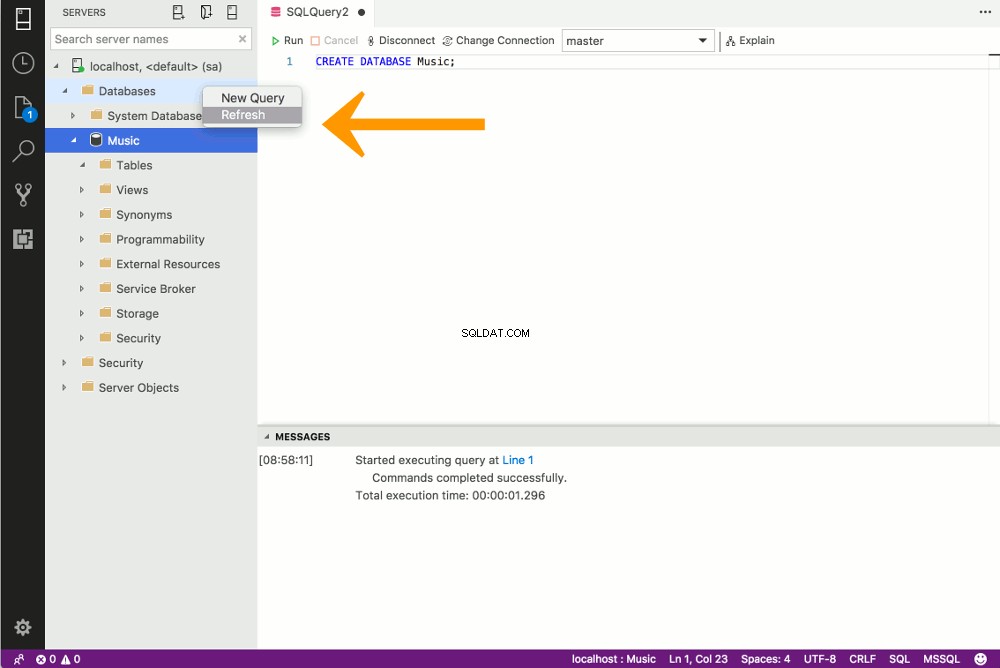
Task: Open the Source Control branch icon
Action: point(23,195)
